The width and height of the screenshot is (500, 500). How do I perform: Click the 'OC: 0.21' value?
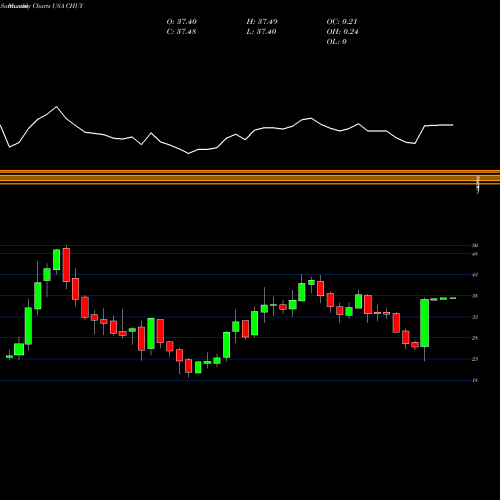click(x=342, y=22)
